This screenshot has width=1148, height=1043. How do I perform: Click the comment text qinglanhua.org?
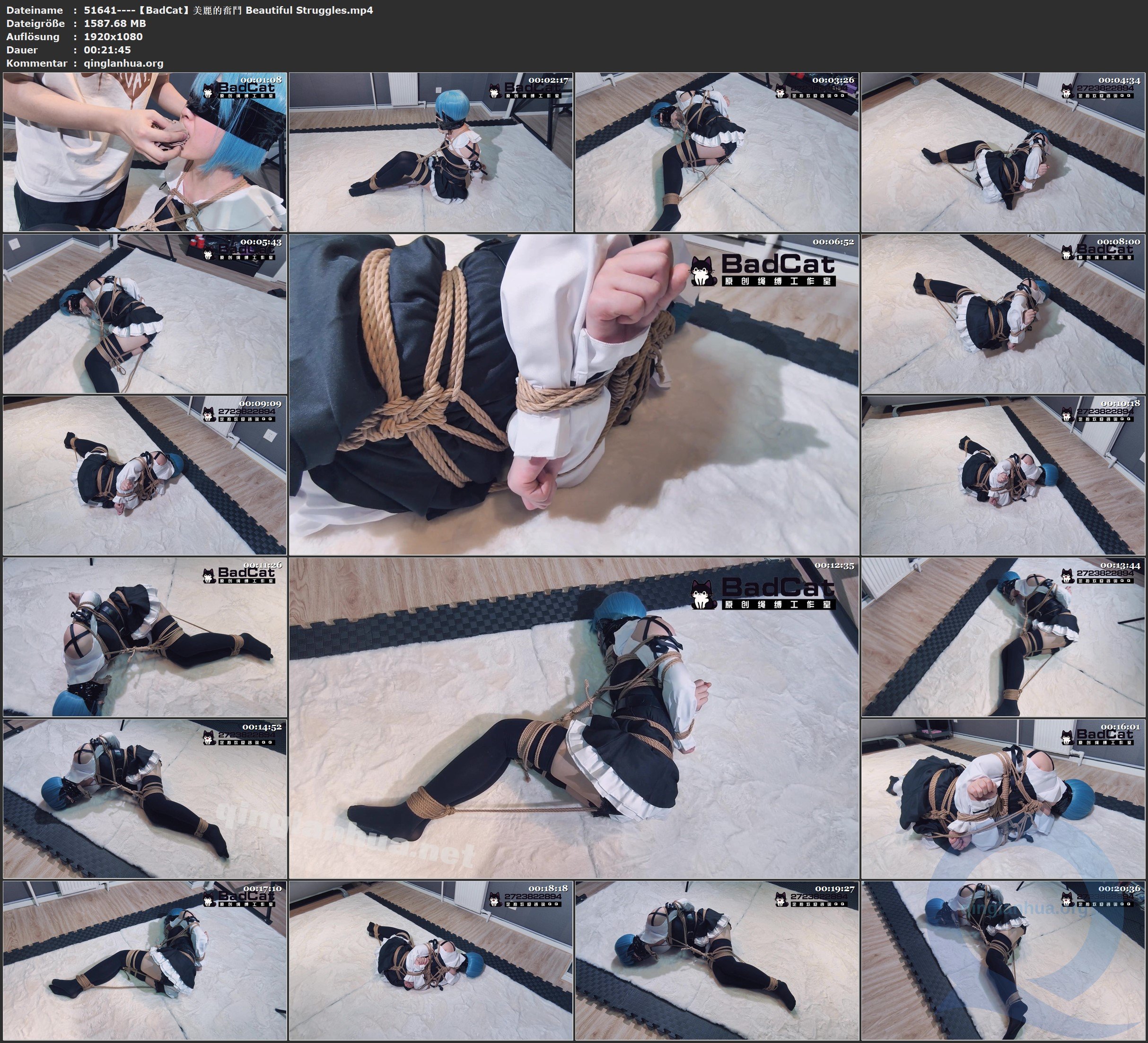123,63
